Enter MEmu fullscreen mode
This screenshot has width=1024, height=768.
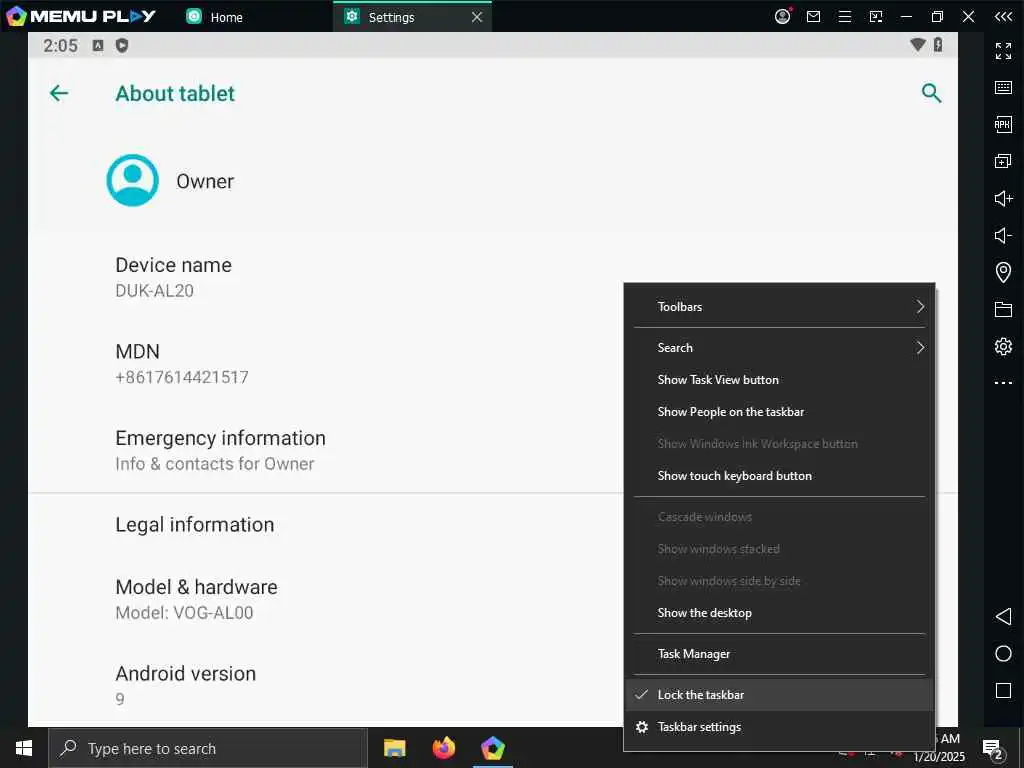click(x=1003, y=50)
